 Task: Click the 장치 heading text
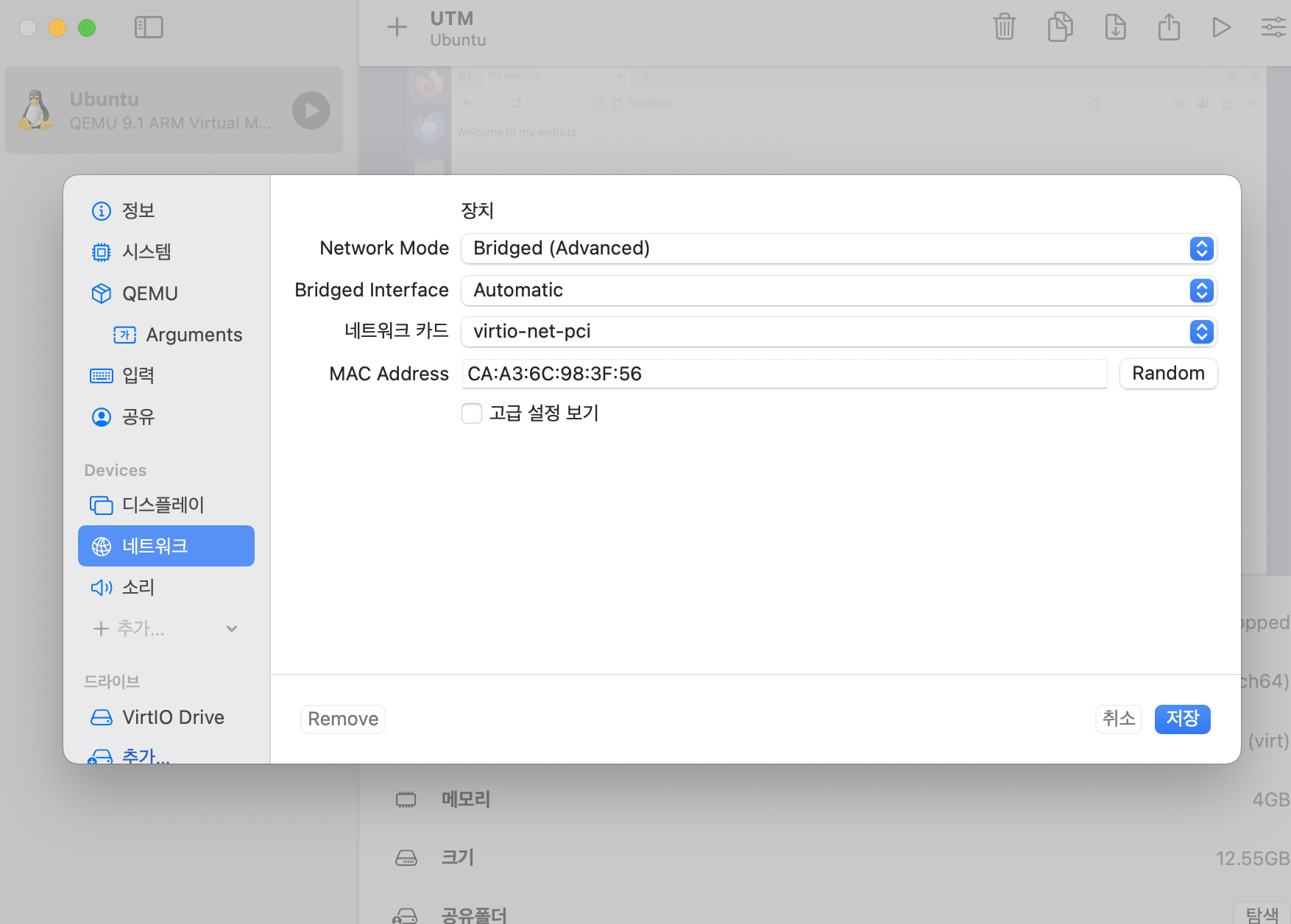click(477, 211)
